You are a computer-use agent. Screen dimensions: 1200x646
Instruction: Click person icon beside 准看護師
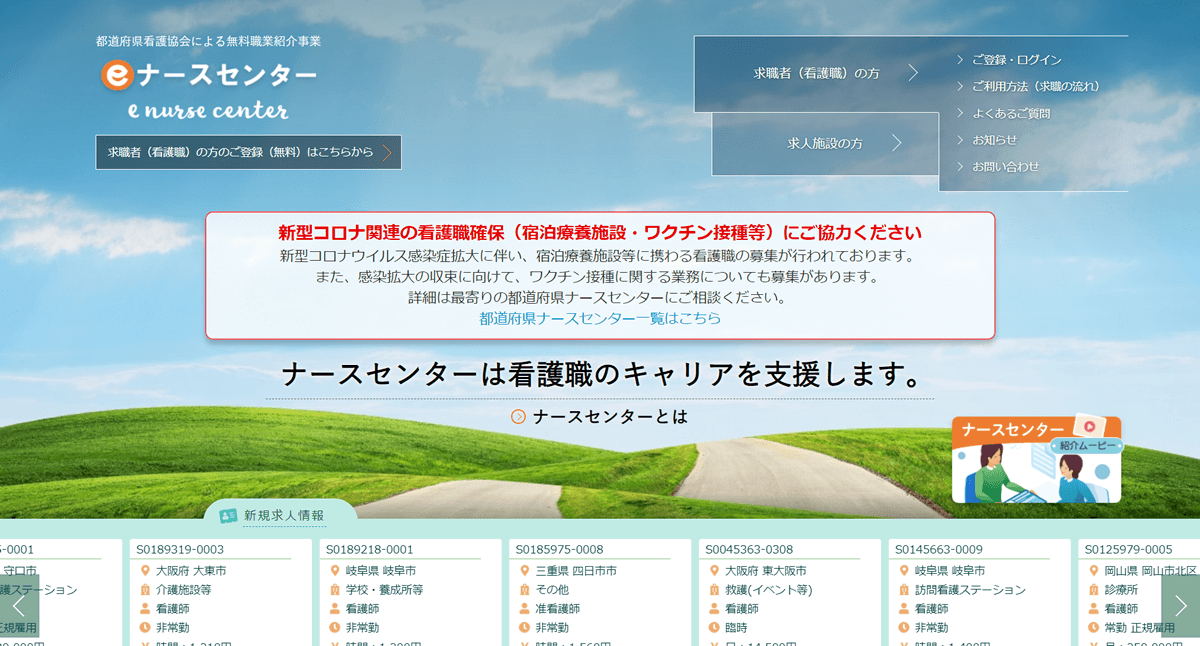click(x=525, y=609)
